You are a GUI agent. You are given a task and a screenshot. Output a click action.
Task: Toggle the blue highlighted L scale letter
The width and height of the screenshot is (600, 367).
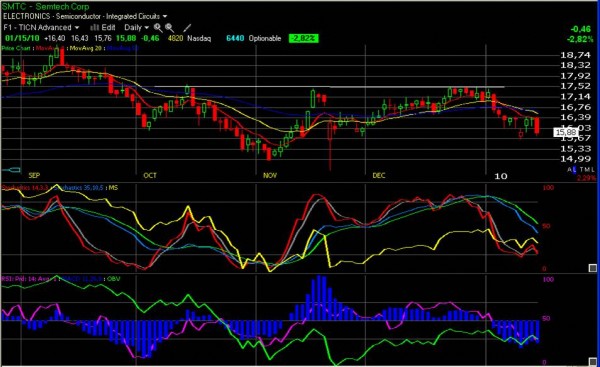pos(574,170)
